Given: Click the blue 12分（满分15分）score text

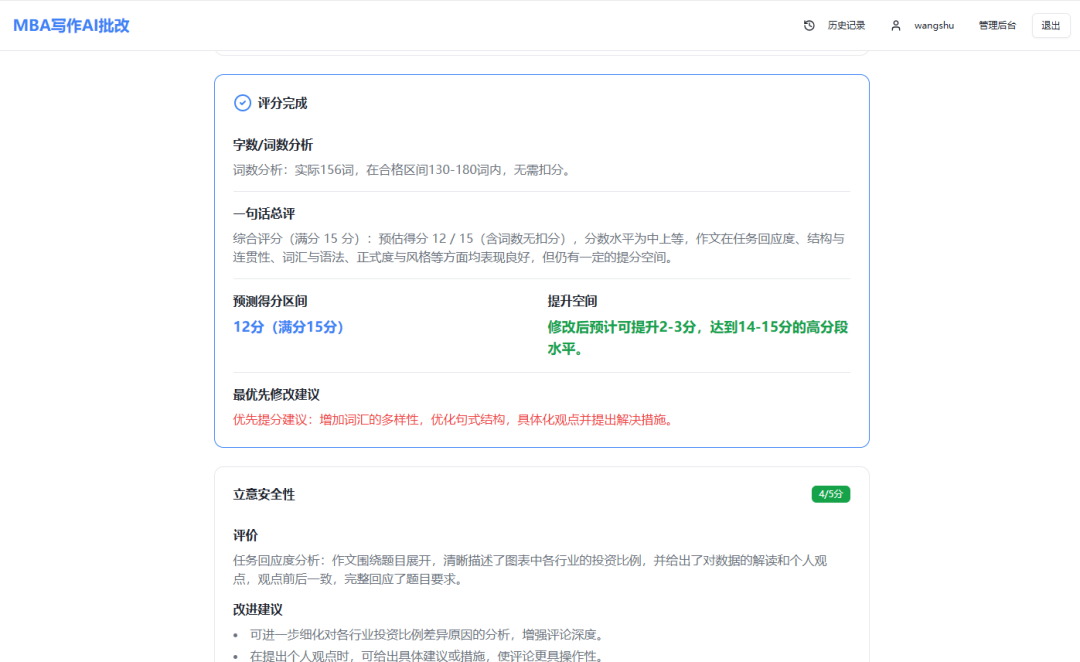Looking at the screenshot, I should tap(289, 327).
